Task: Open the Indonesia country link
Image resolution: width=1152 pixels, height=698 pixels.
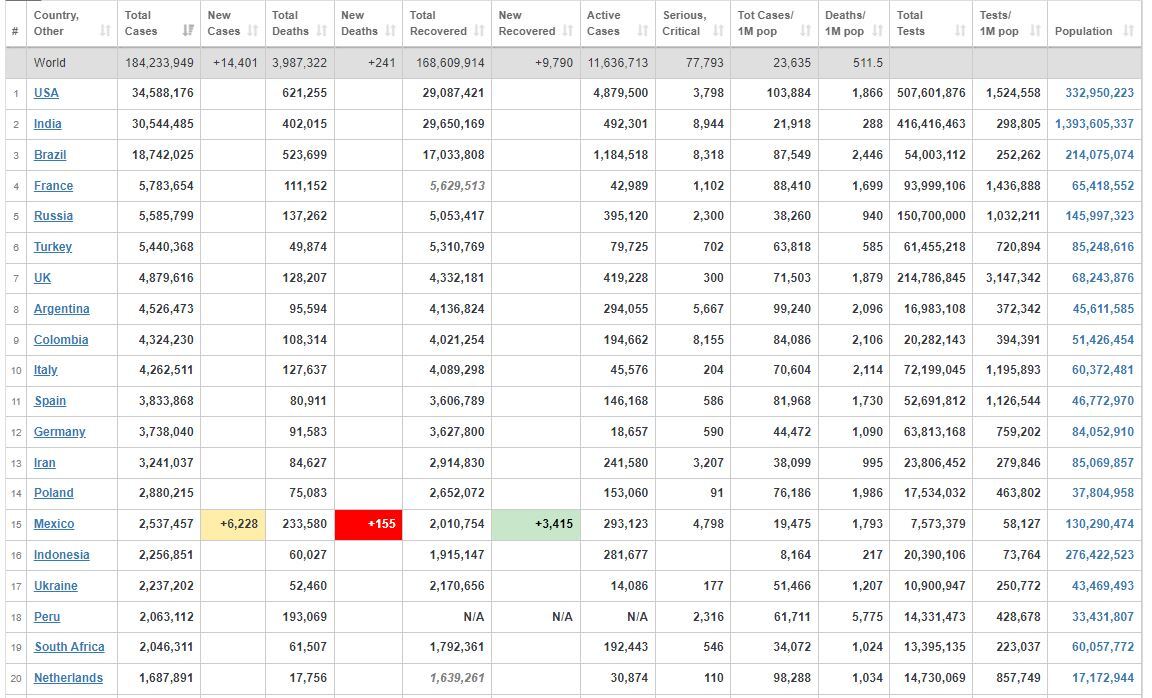Action: (x=62, y=555)
